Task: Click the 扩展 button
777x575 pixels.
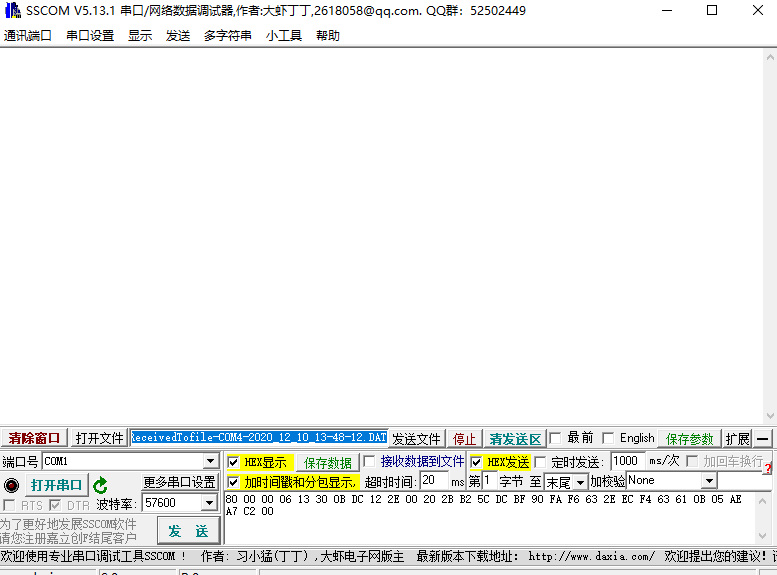Action: (737, 439)
